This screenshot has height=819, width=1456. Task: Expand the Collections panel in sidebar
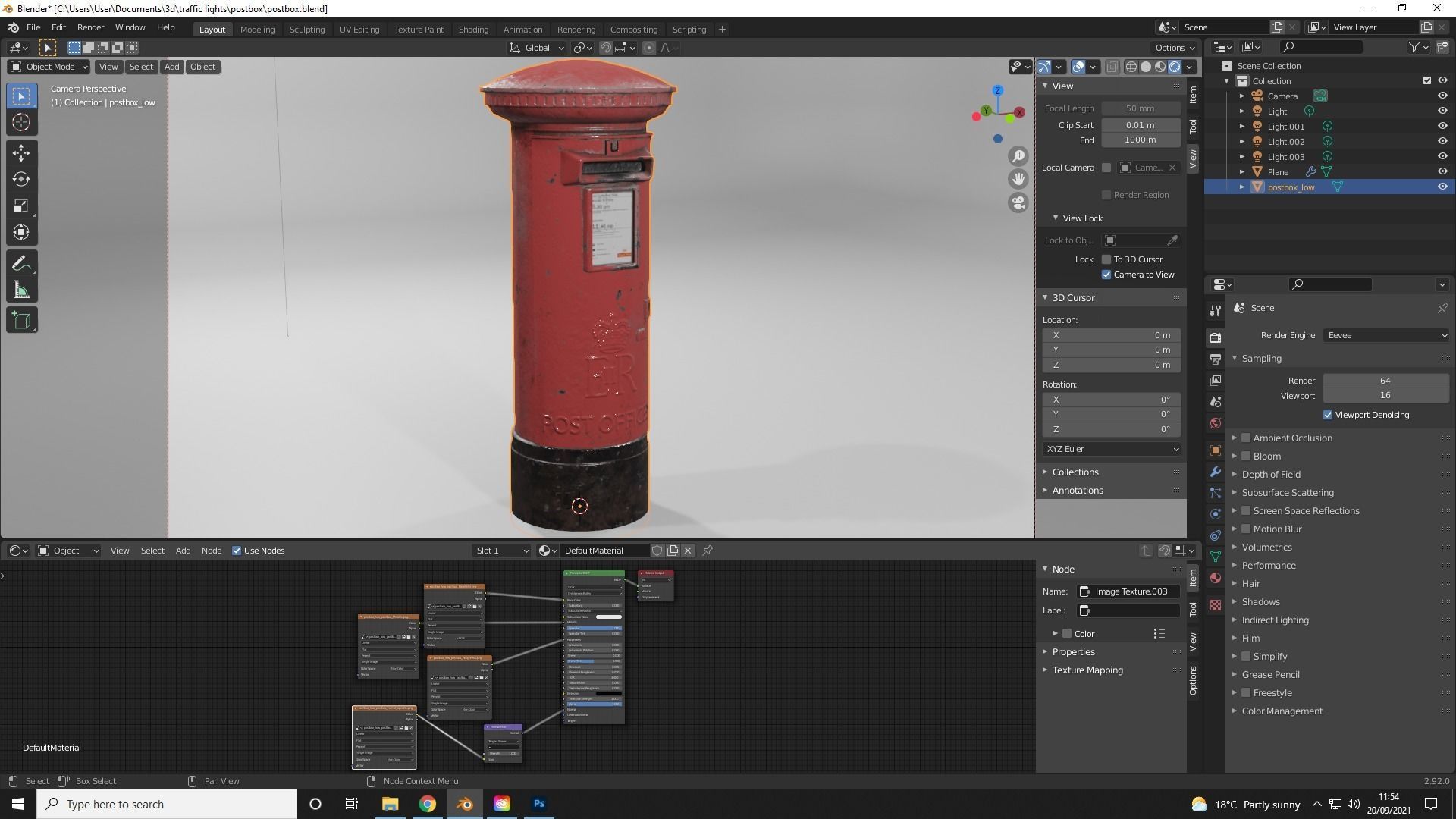click(1075, 472)
